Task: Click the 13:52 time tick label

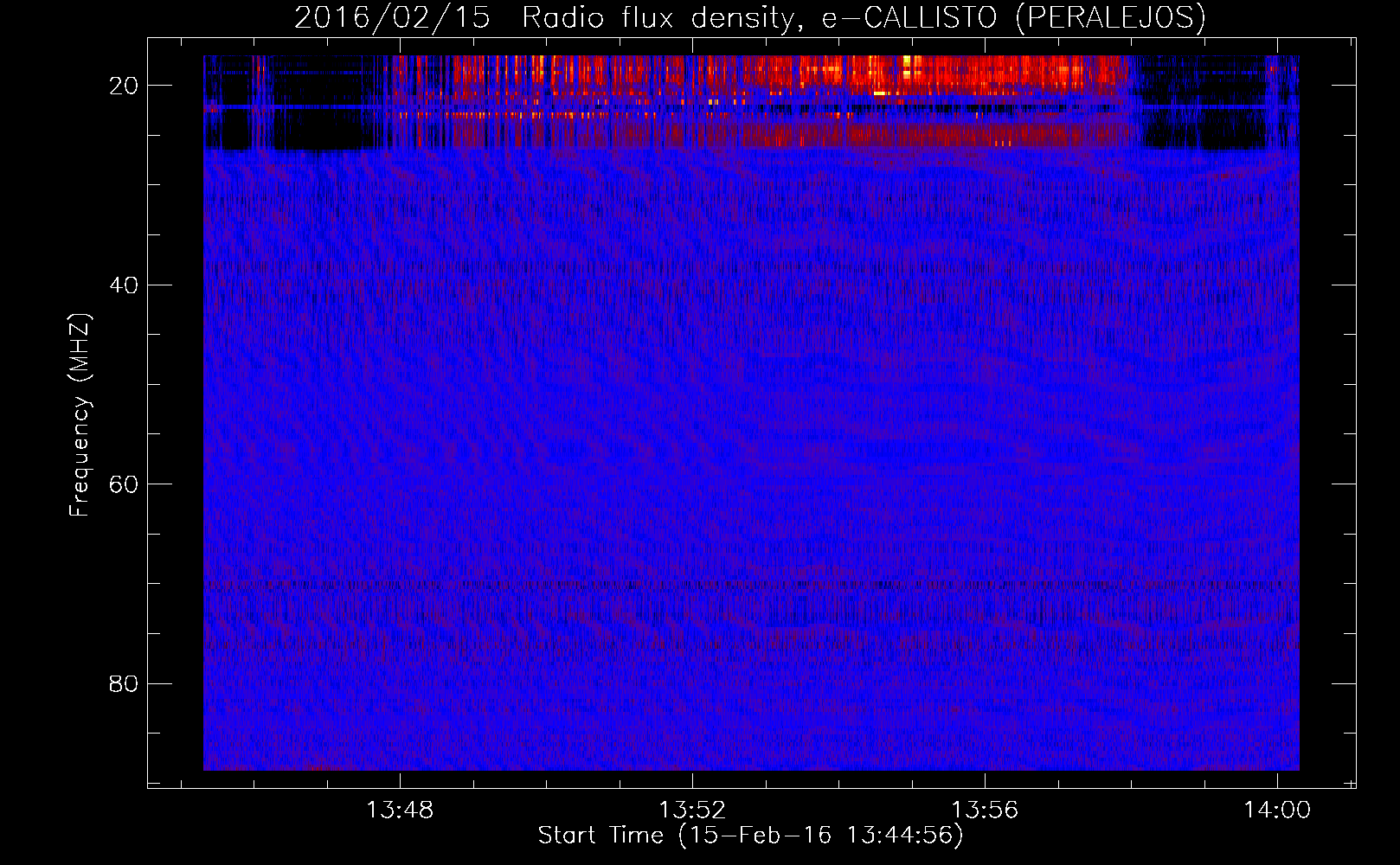Action: point(692,811)
